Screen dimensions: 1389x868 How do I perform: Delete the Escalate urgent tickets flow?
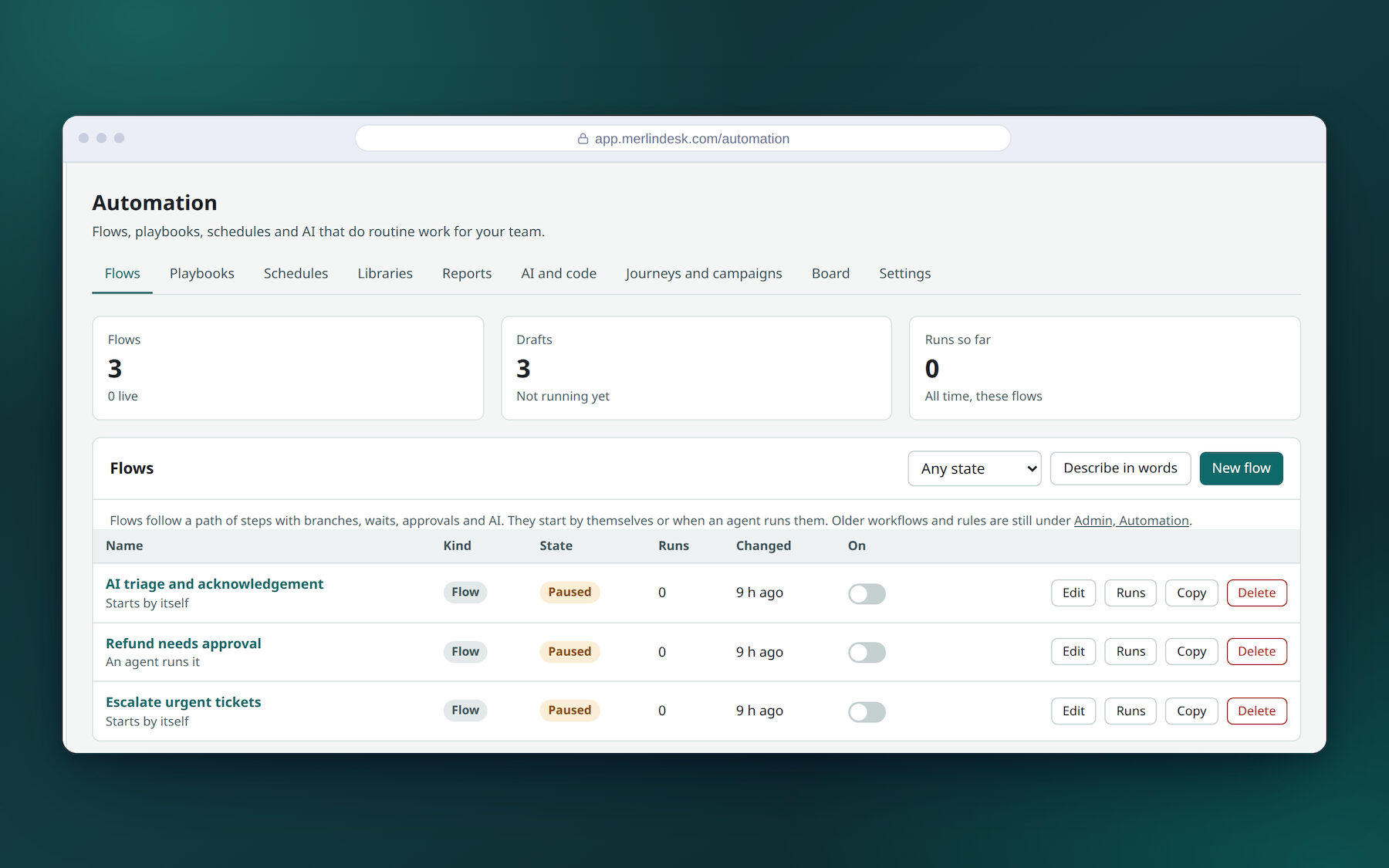click(x=1257, y=711)
